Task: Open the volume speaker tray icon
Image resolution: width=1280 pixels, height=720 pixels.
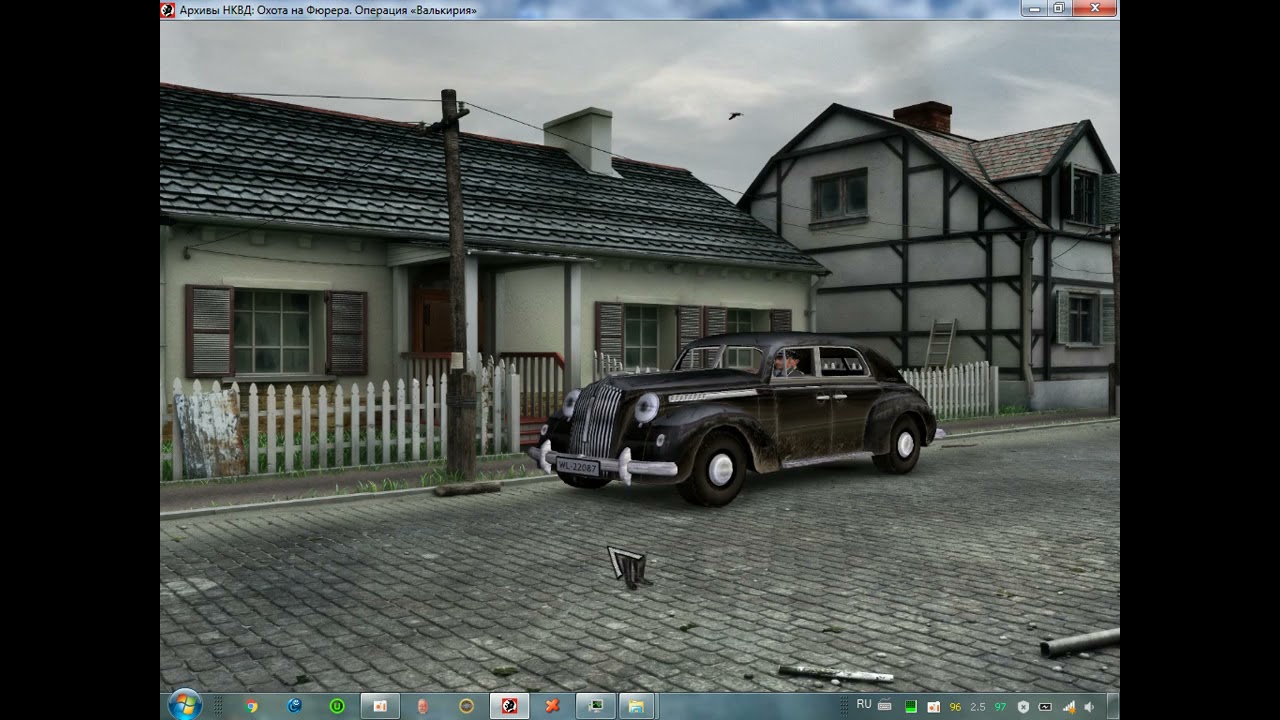Action: [x=1089, y=707]
